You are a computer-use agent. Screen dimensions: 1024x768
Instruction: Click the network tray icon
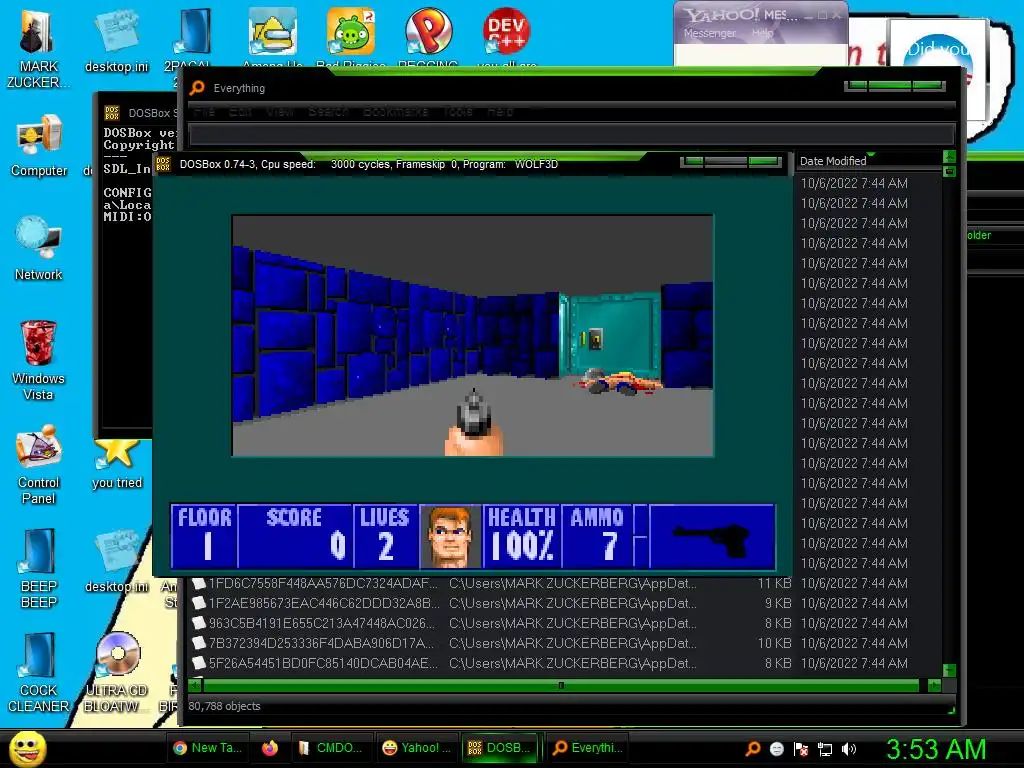tap(825, 749)
